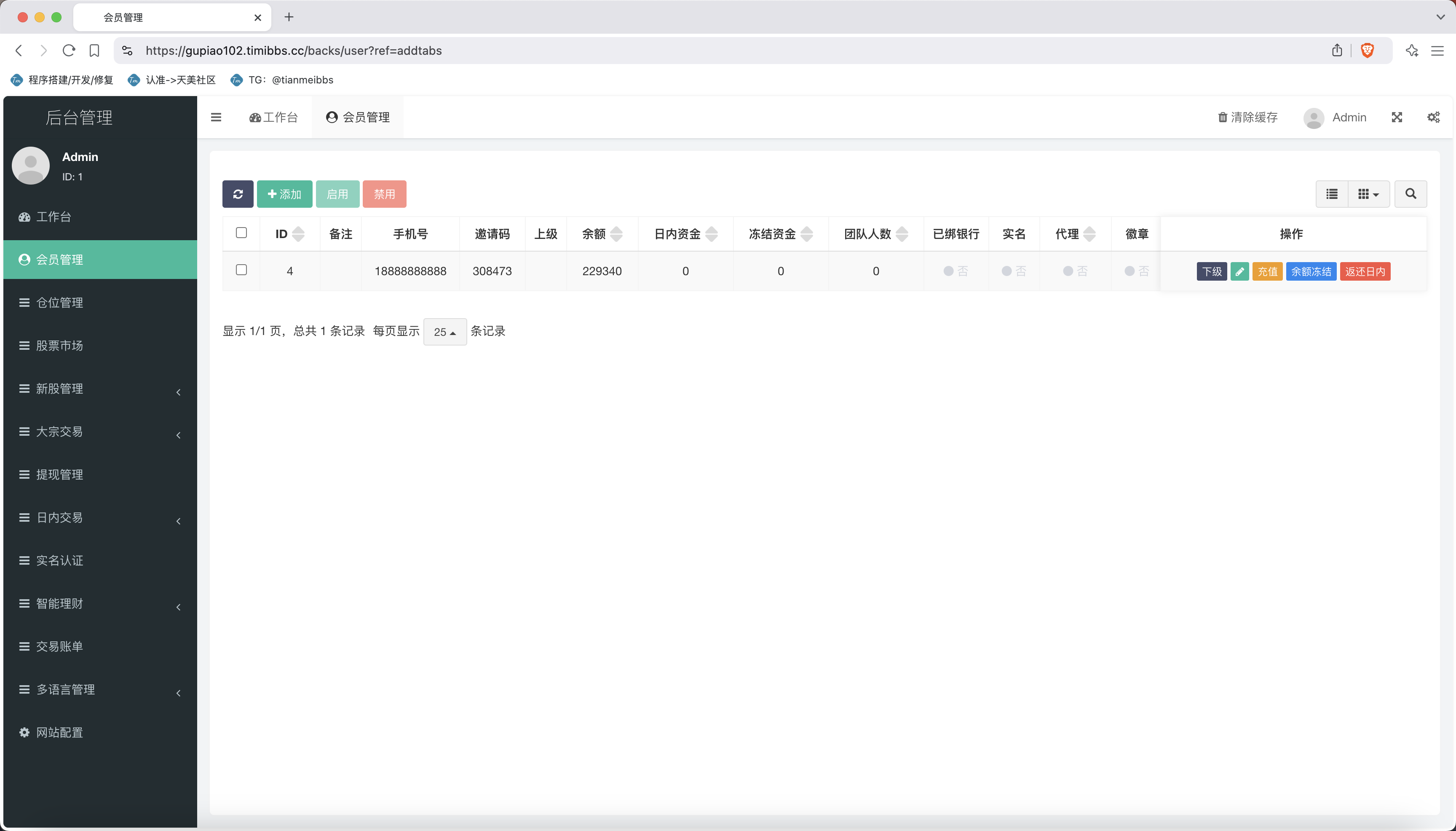Click the search magnifier icon
Image resolution: width=1456 pixels, height=831 pixels.
tap(1411, 194)
